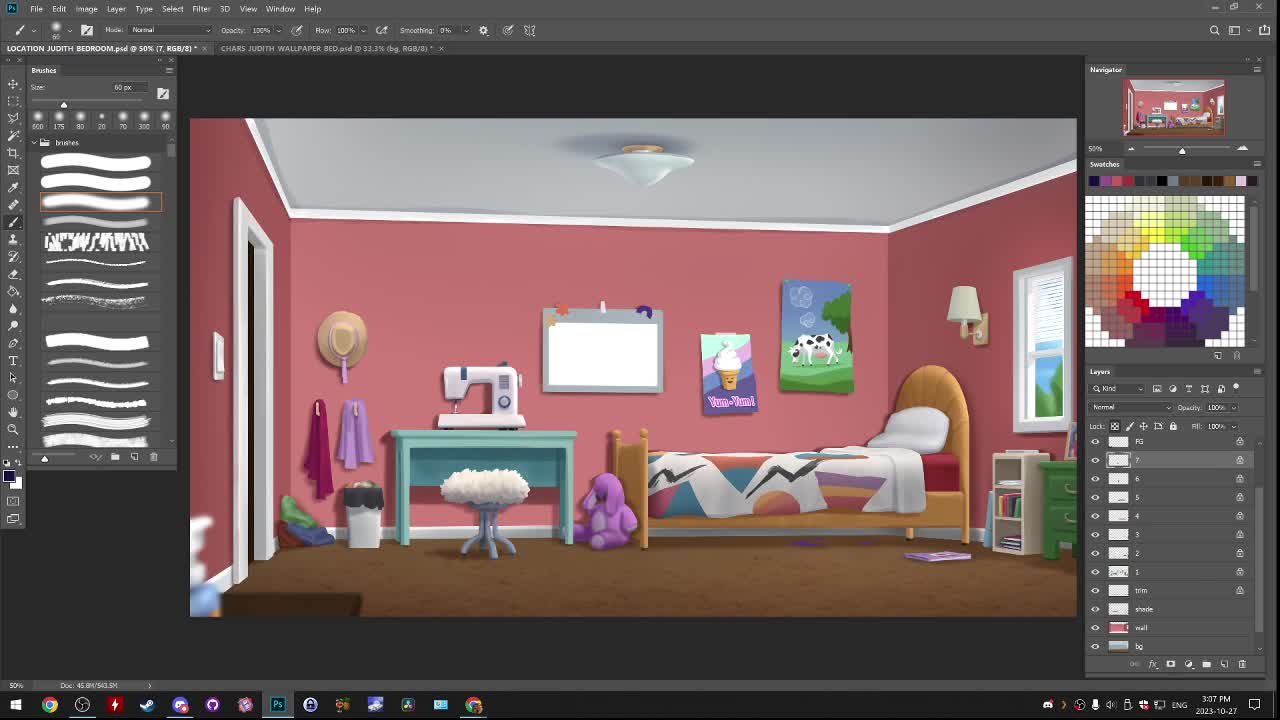Hide the FG layer
The width and height of the screenshot is (1280, 720).
pos(1095,441)
